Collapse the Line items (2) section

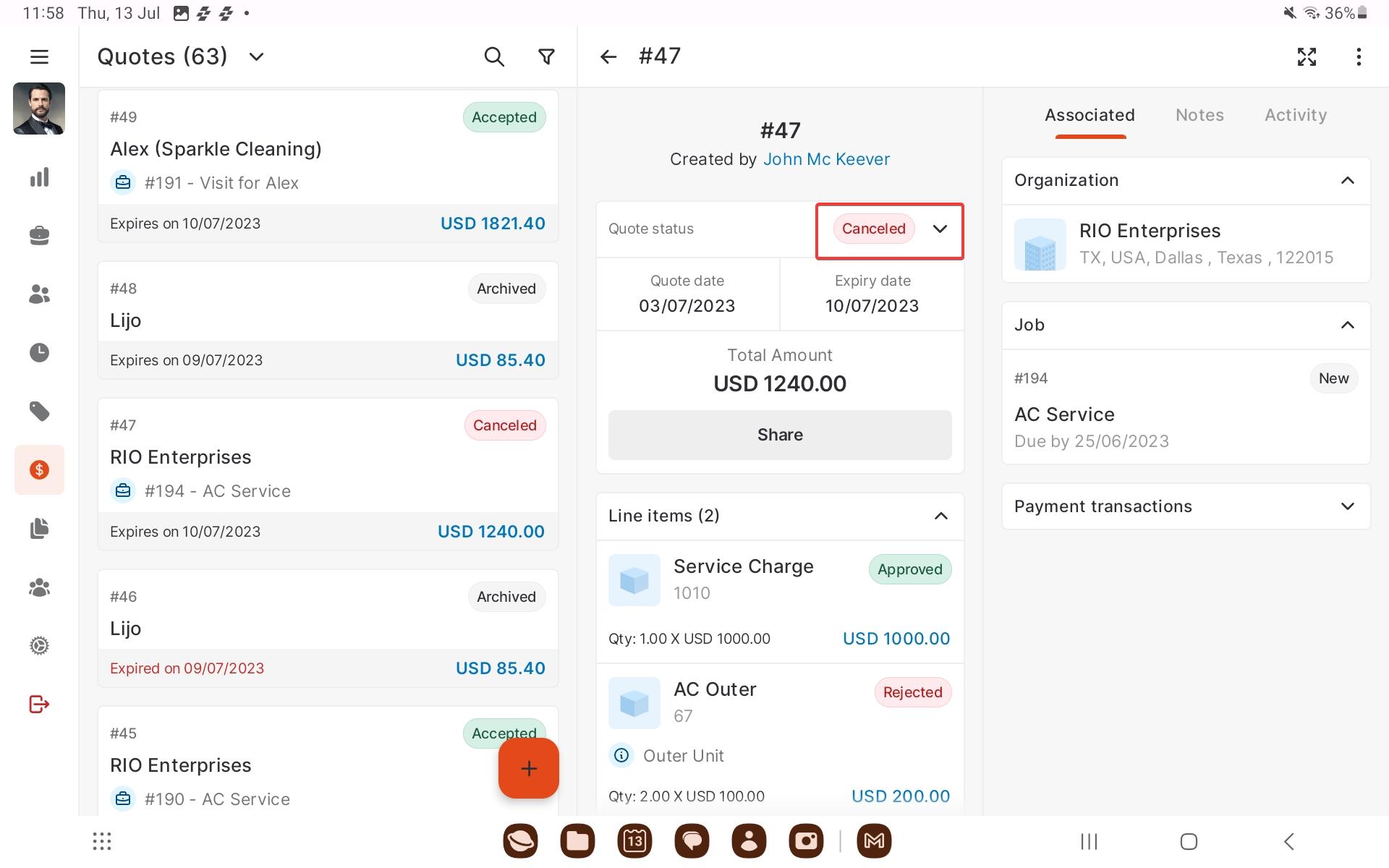940,516
